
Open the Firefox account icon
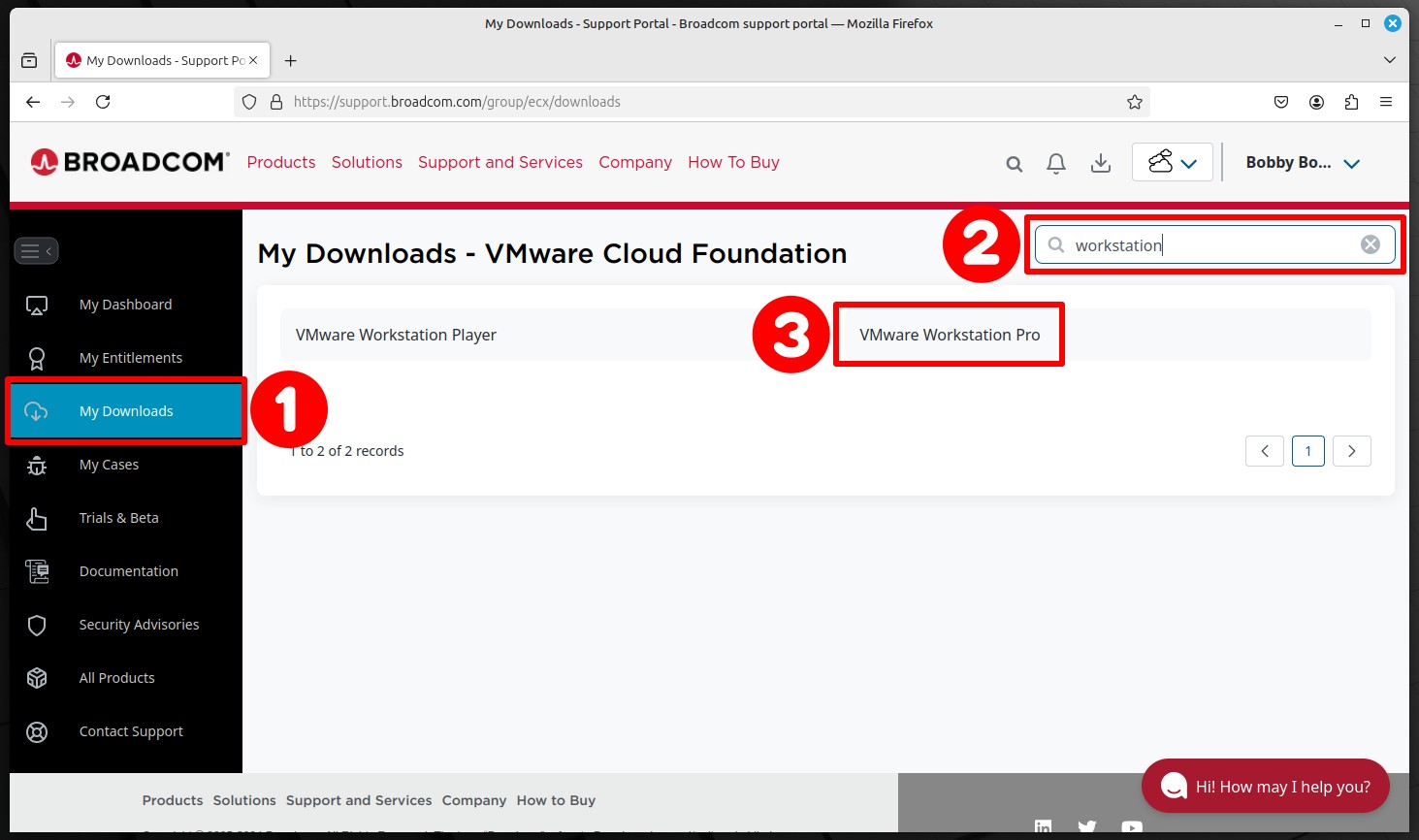(1316, 102)
